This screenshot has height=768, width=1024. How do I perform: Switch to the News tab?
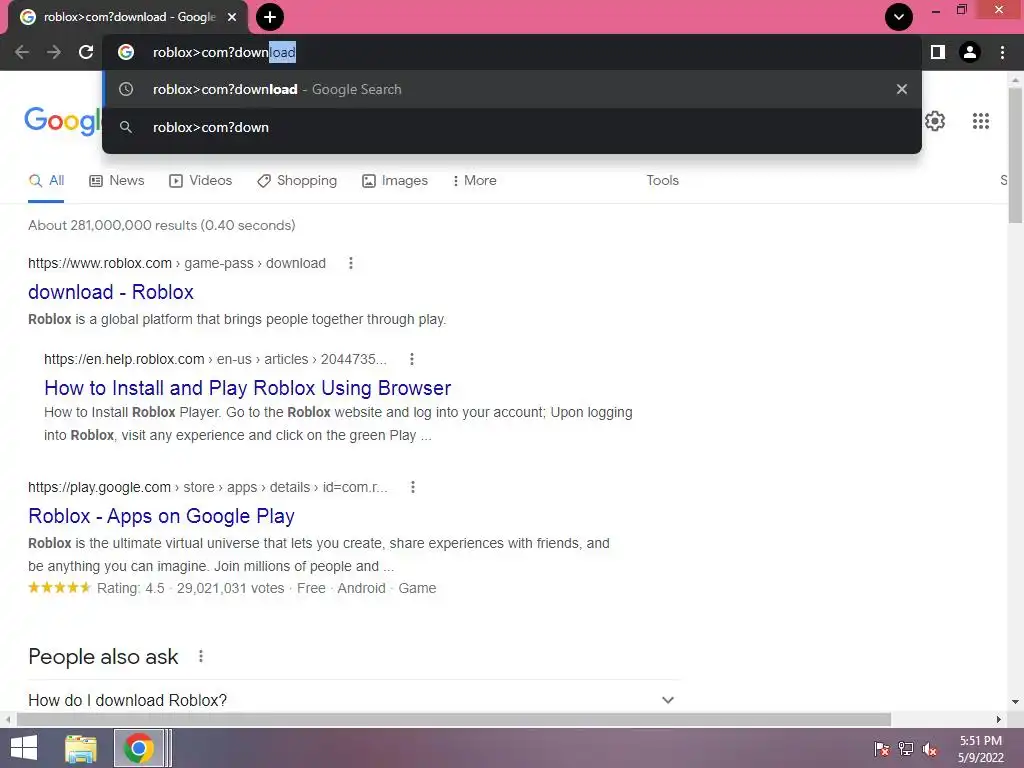point(117,181)
